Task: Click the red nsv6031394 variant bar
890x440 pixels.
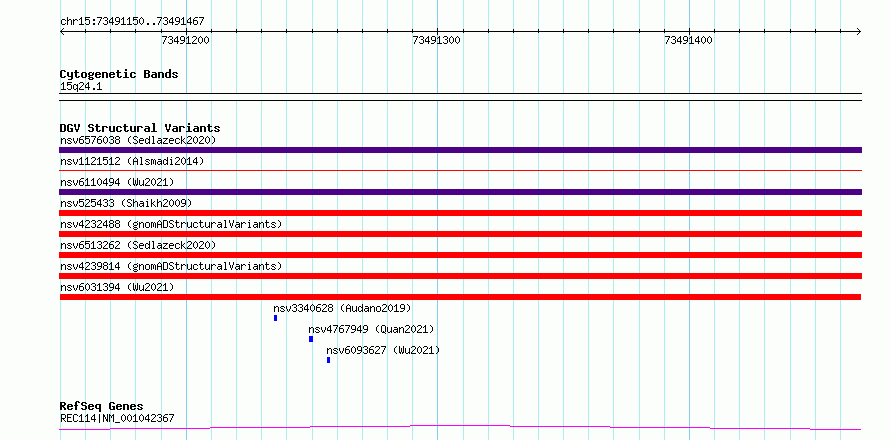Action: coord(460,297)
